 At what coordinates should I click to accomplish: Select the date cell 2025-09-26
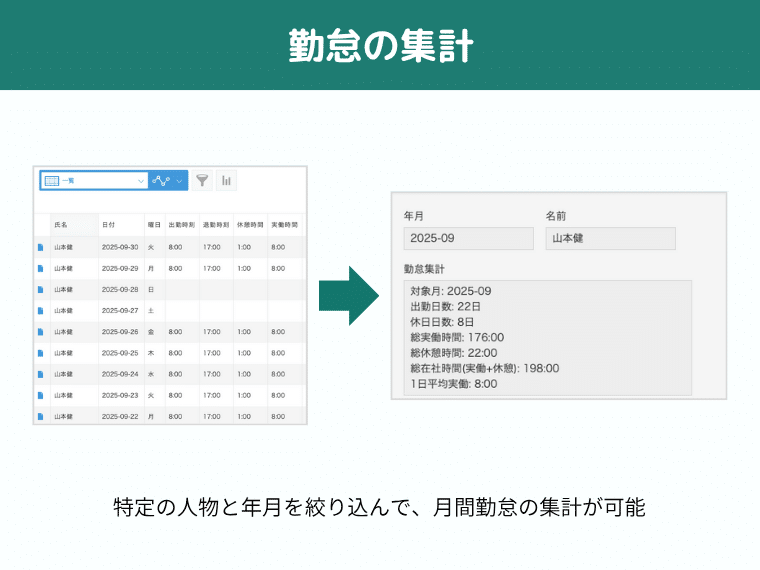[x=120, y=332]
